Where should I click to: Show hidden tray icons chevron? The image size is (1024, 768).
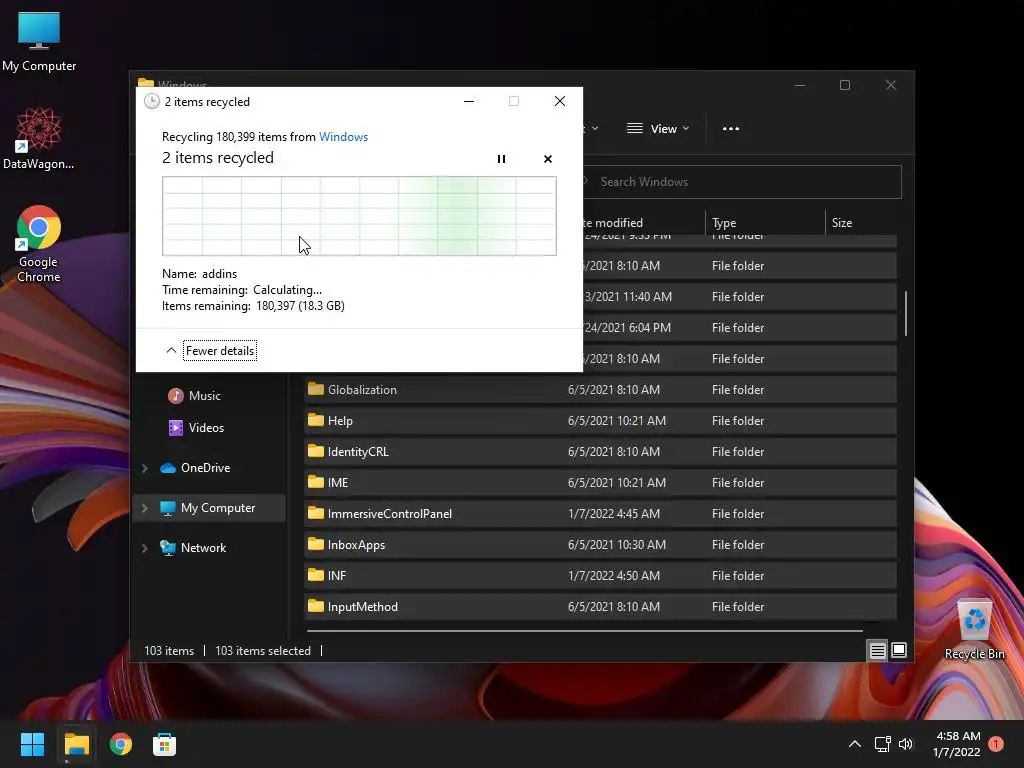(854, 744)
